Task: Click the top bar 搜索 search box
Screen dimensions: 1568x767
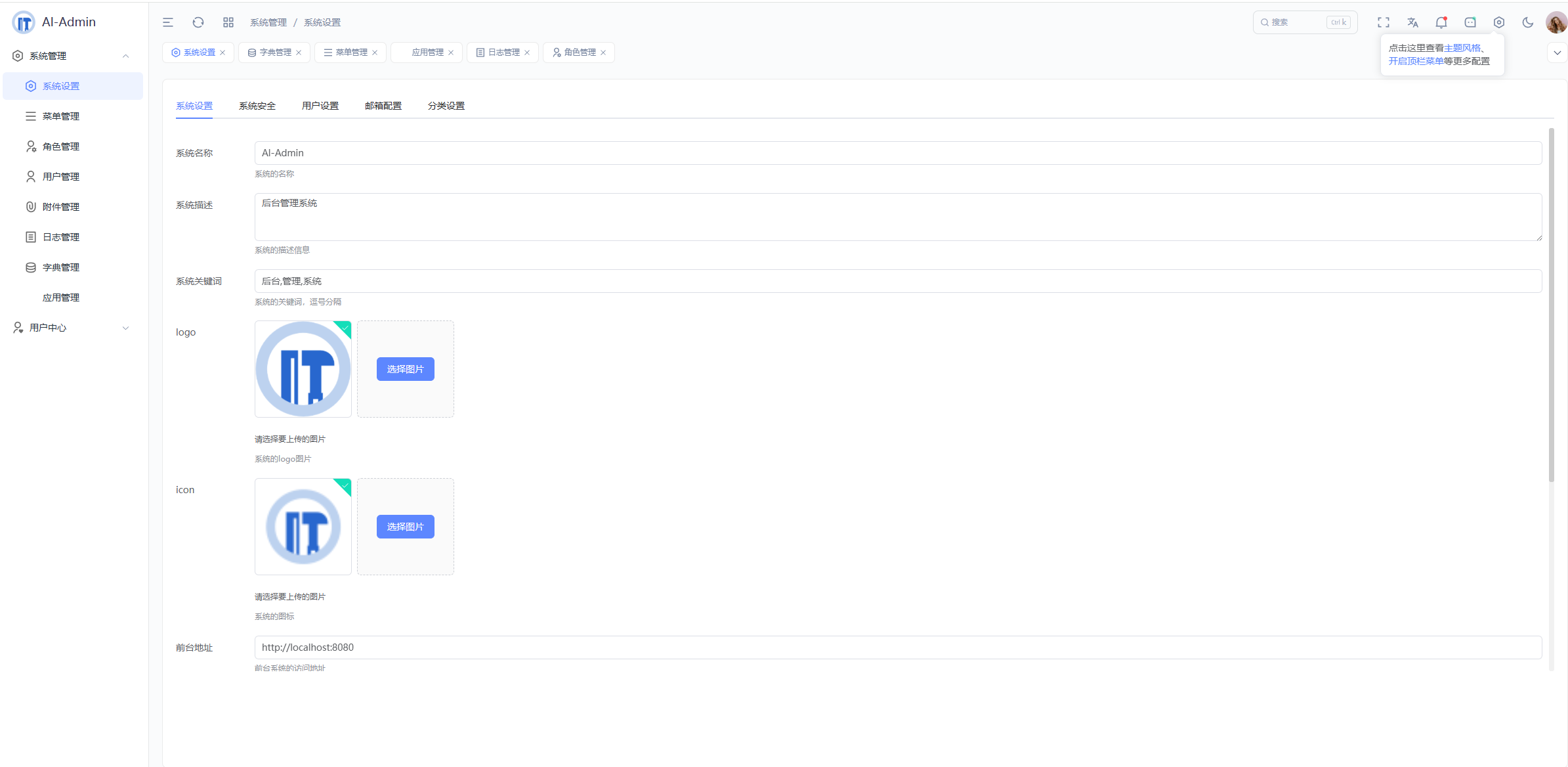Action: click(x=1305, y=22)
